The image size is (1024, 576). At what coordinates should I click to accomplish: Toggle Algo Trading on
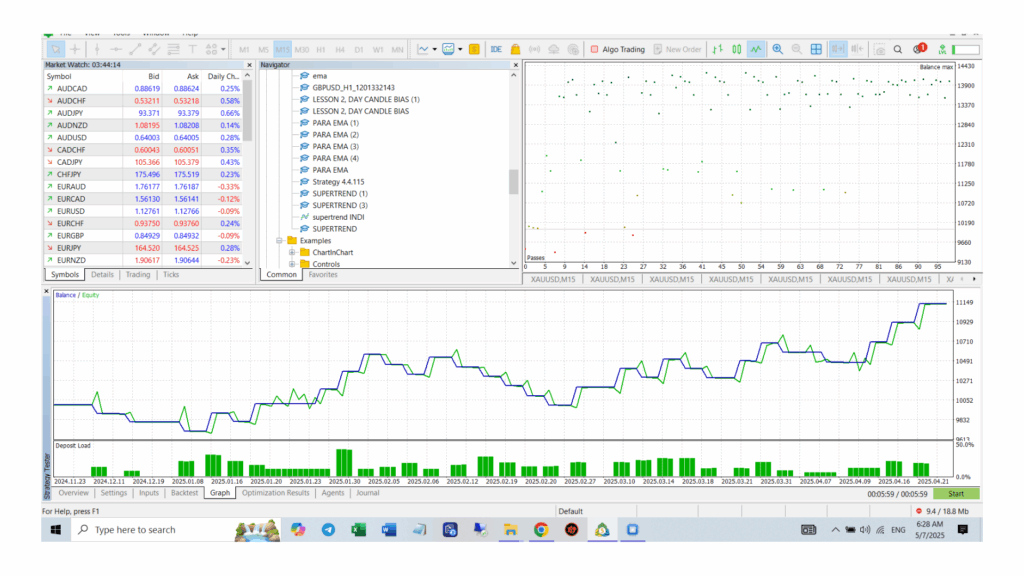click(x=617, y=49)
